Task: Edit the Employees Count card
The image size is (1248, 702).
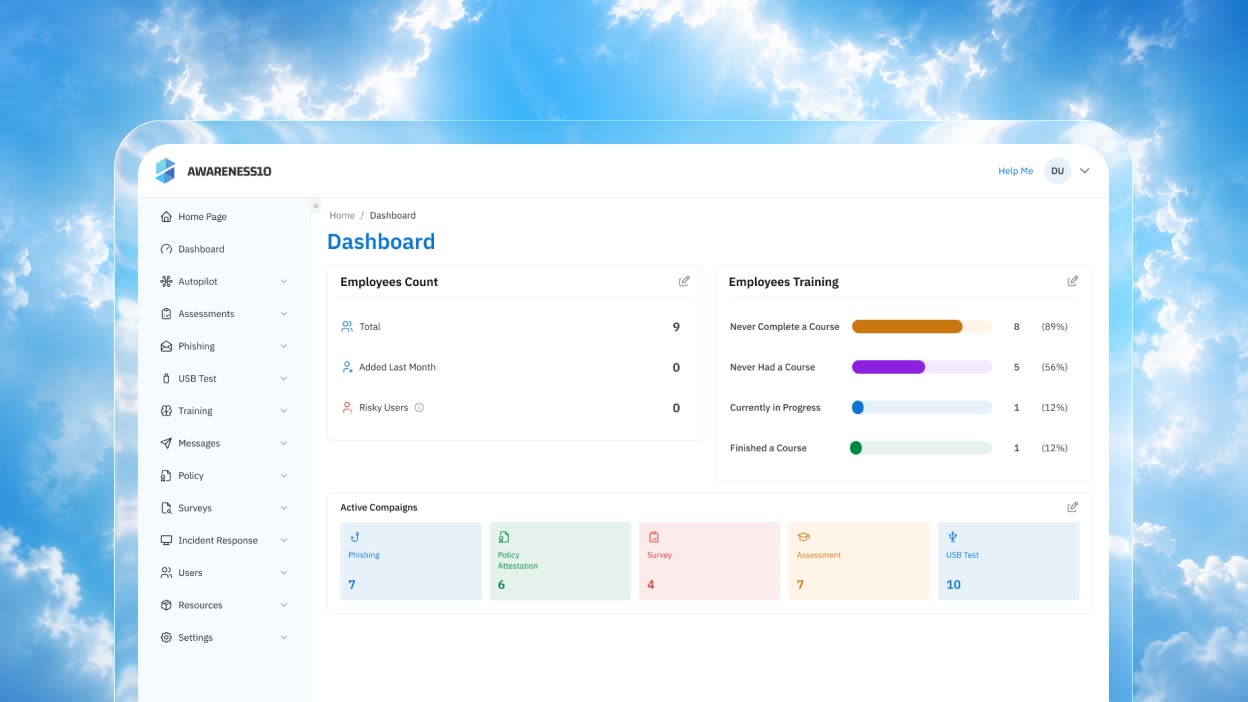Action: 684,281
